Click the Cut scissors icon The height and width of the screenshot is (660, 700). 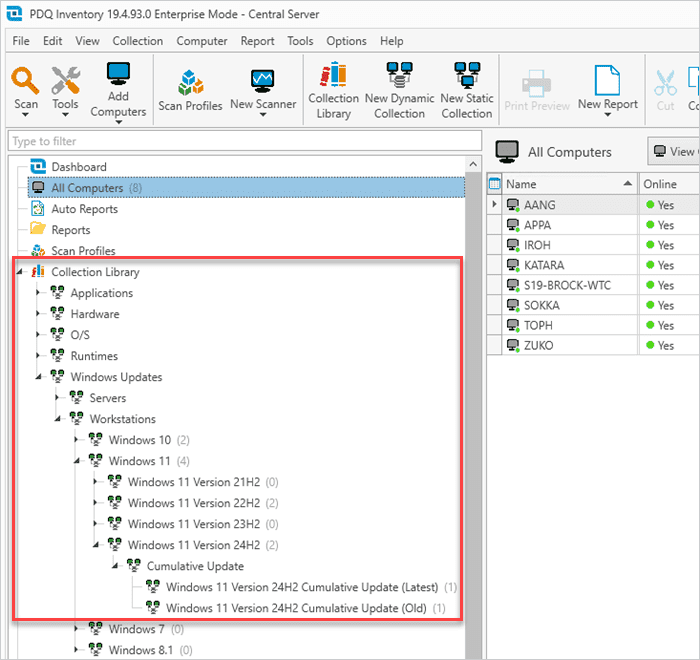(665, 83)
